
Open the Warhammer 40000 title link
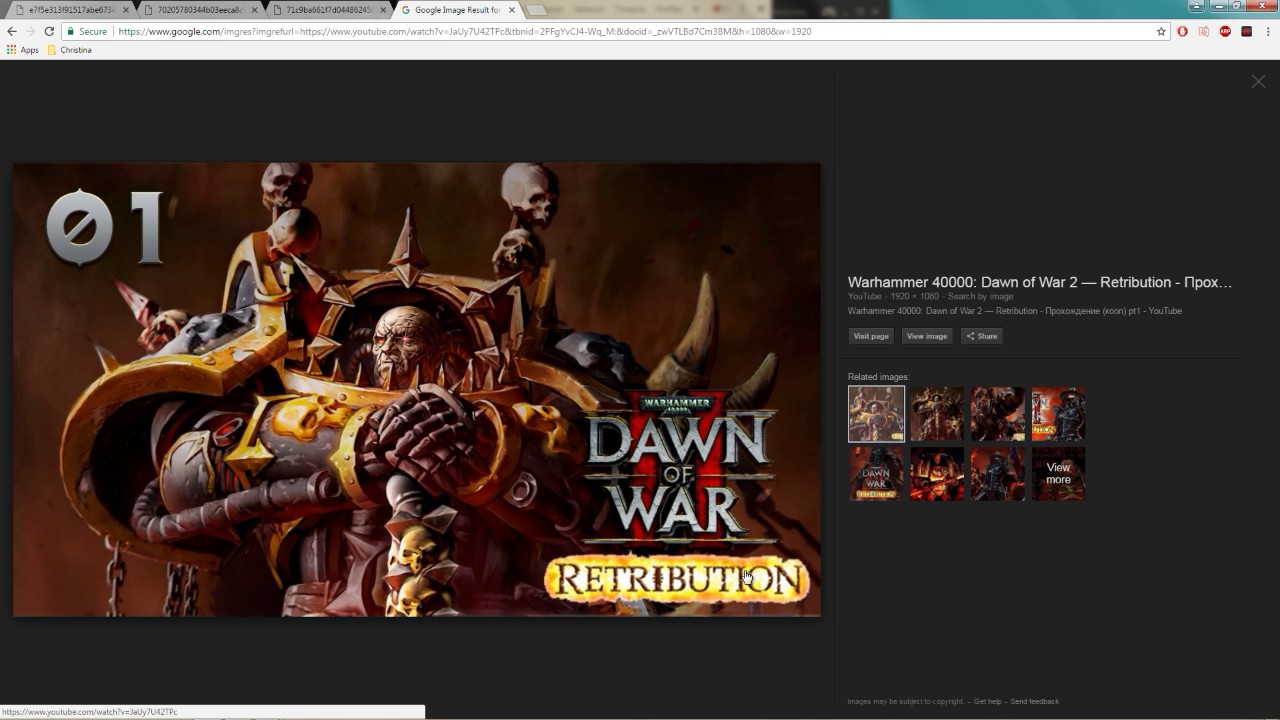(x=1040, y=282)
